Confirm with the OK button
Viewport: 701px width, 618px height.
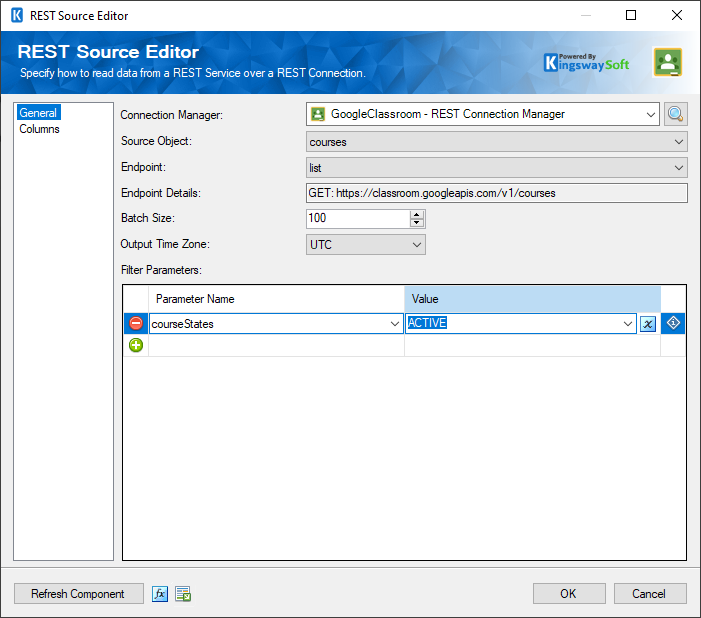click(569, 593)
